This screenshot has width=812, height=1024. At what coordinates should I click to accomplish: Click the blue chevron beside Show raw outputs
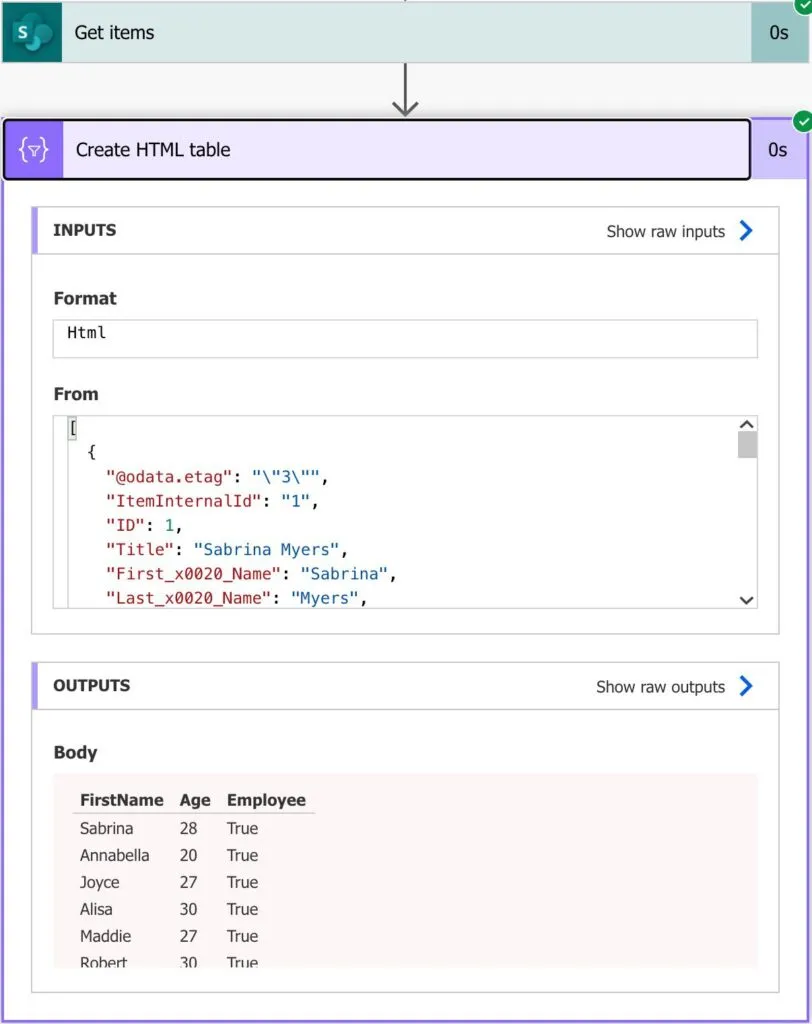point(745,686)
